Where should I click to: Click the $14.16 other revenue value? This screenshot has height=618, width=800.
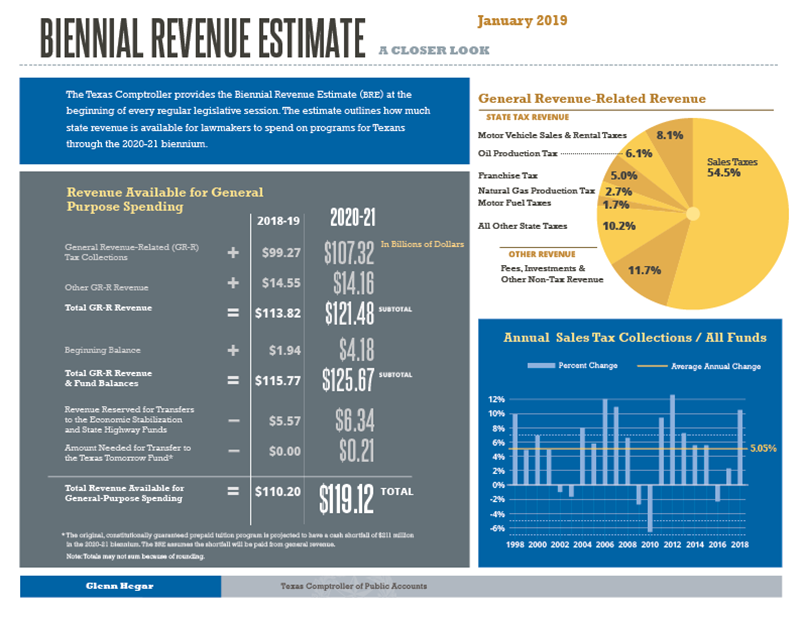[354, 283]
